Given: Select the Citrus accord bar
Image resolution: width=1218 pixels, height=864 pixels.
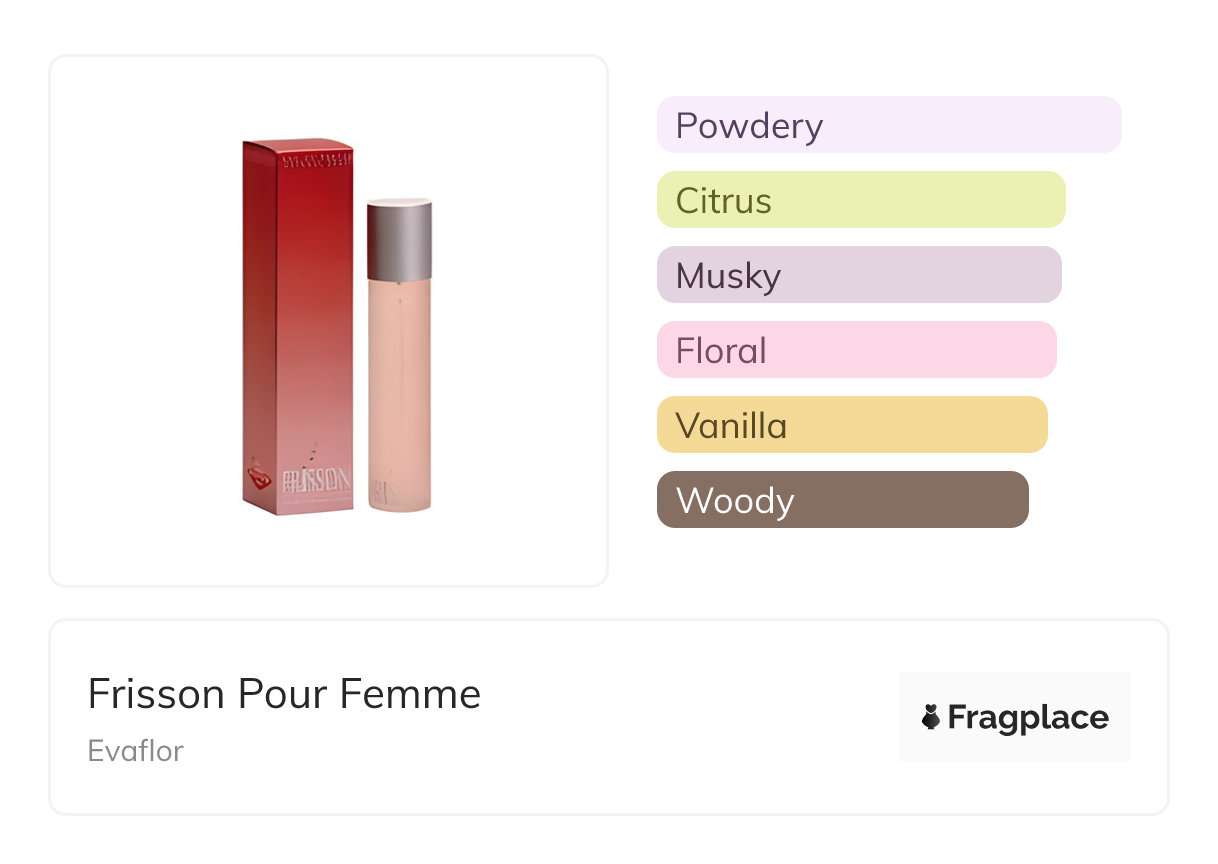Looking at the screenshot, I should (x=861, y=200).
